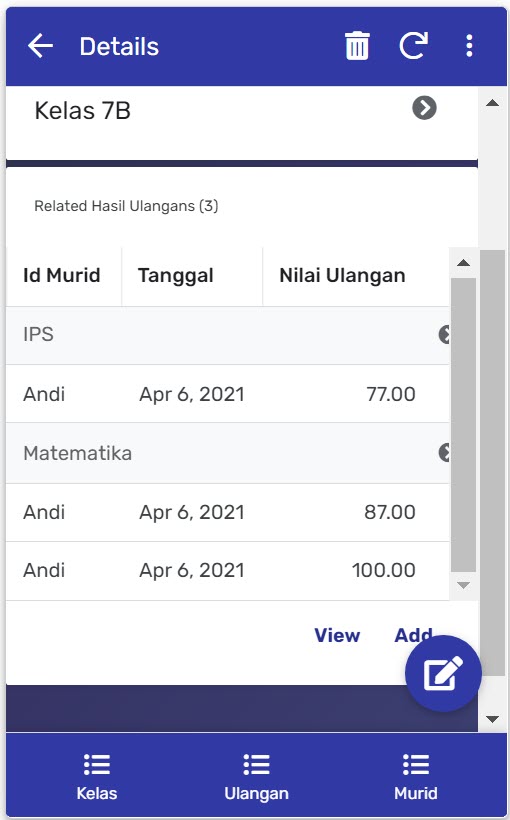Open the Matematika group arrow icon
The image size is (510, 820).
445,453
